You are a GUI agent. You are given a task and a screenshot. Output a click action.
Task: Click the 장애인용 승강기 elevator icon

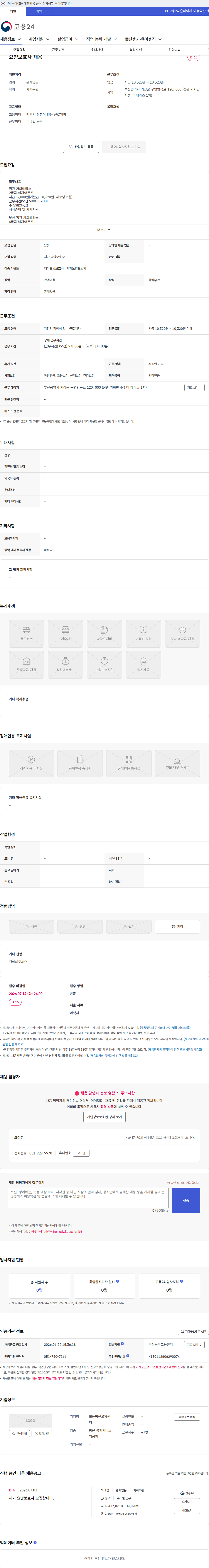point(80,763)
